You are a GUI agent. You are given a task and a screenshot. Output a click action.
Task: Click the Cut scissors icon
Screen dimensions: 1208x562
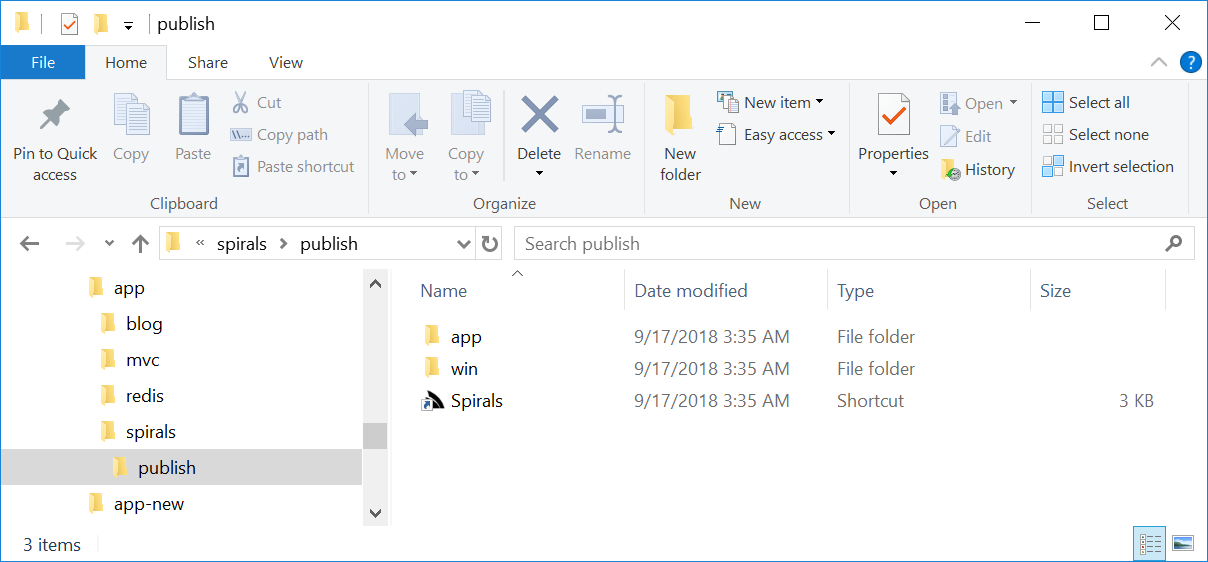[241, 102]
